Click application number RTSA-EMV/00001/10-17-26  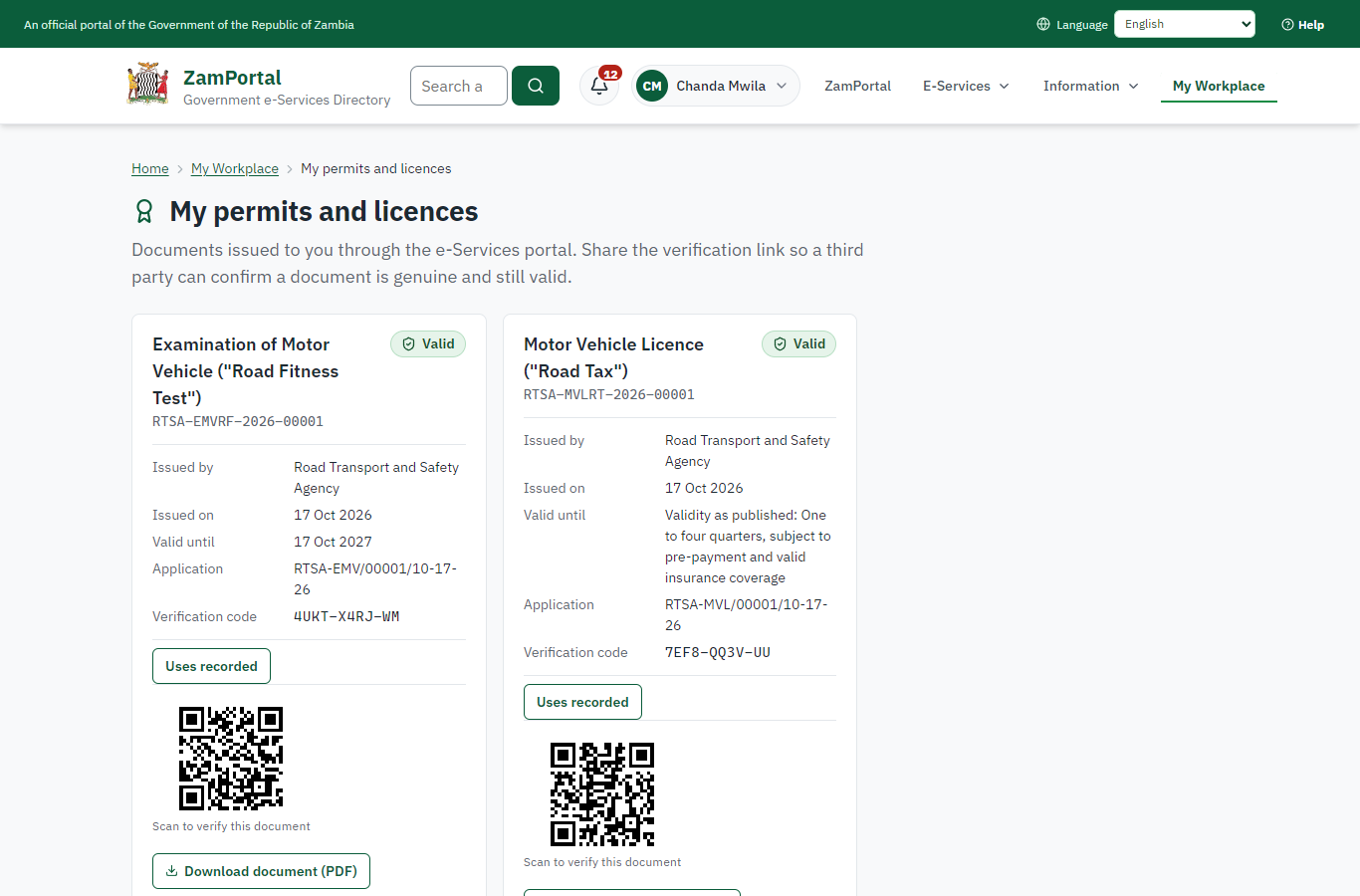pos(375,578)
